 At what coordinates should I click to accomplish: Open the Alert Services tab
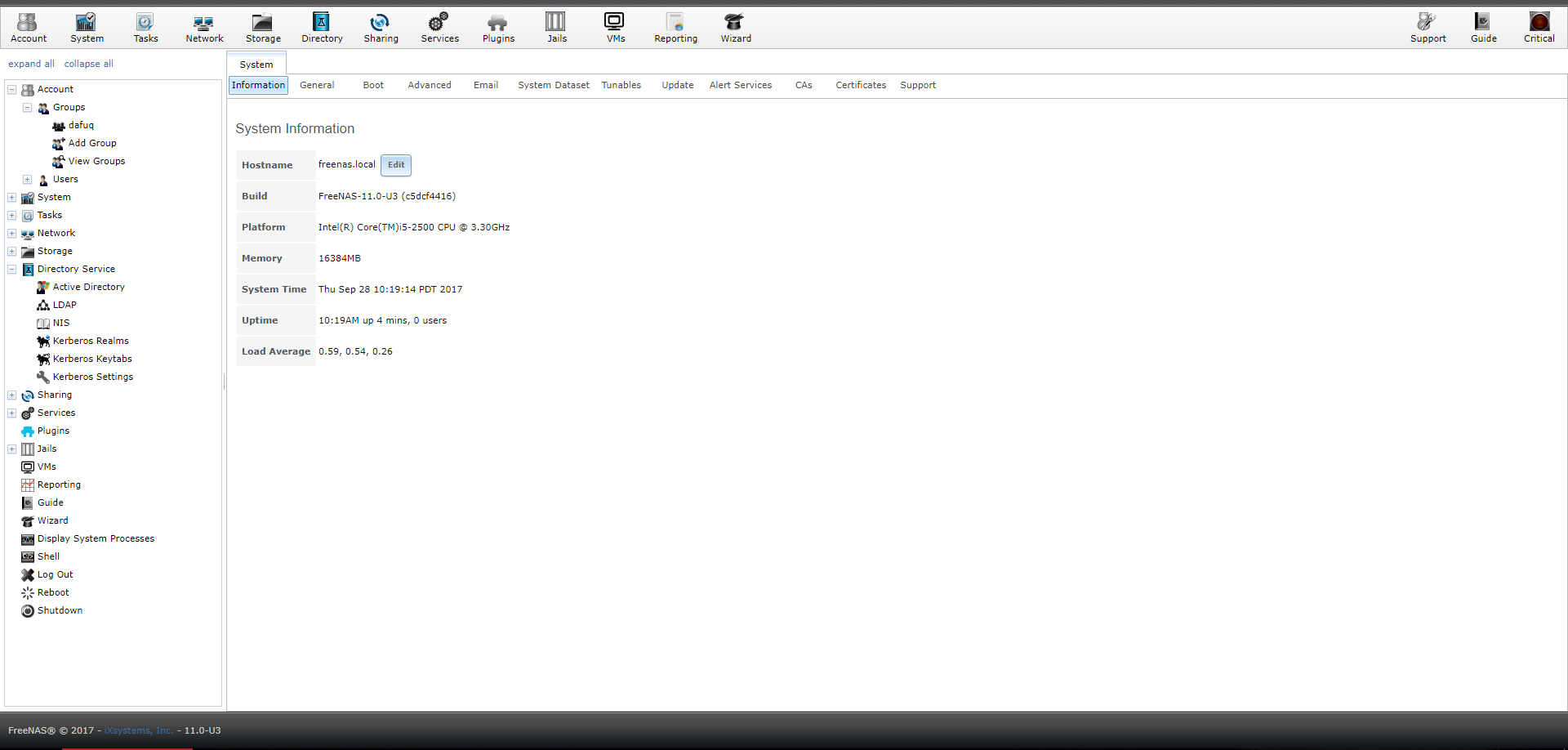[741, 85]
